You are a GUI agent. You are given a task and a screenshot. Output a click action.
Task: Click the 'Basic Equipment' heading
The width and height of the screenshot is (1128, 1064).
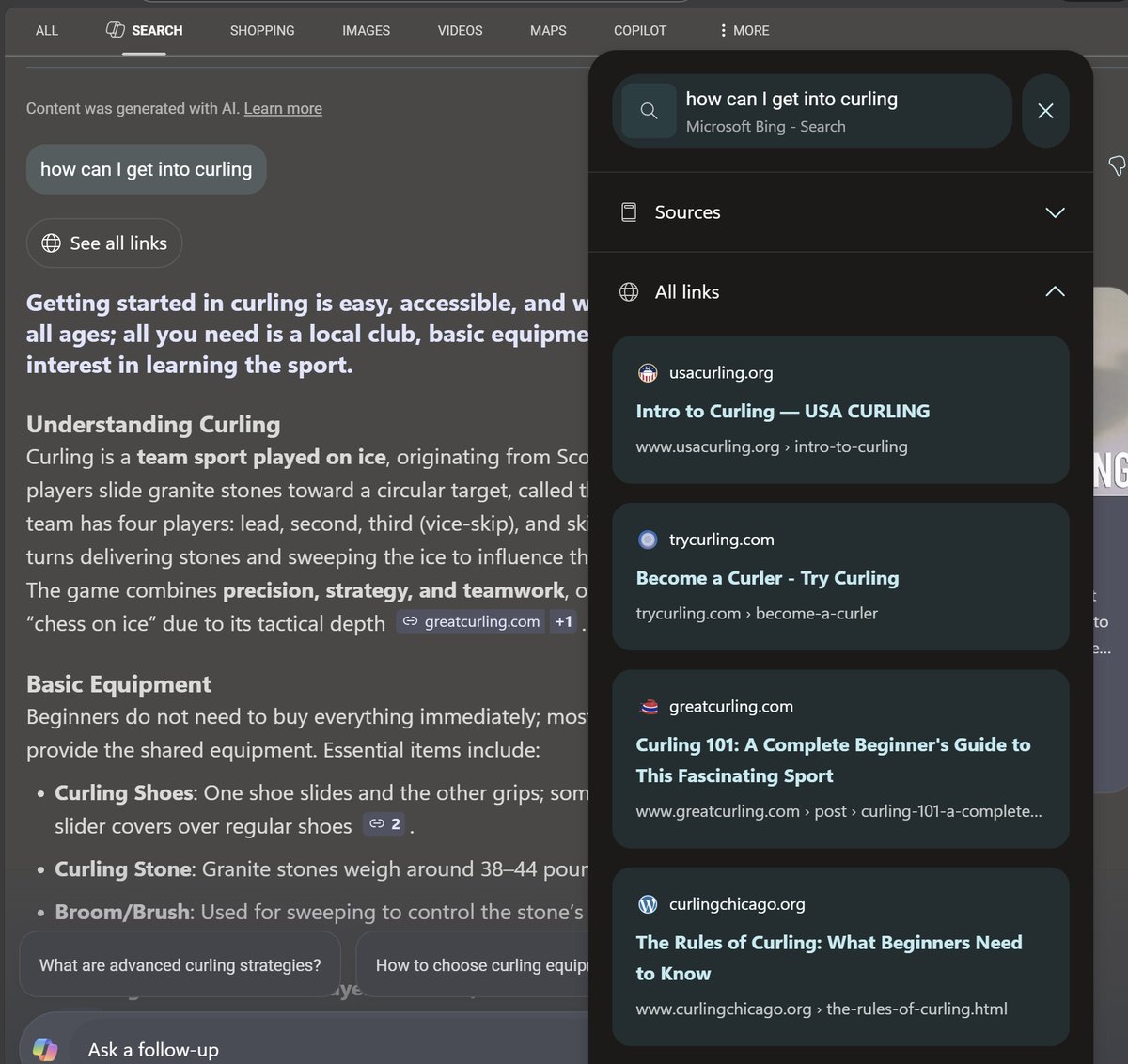coord(118,683)
